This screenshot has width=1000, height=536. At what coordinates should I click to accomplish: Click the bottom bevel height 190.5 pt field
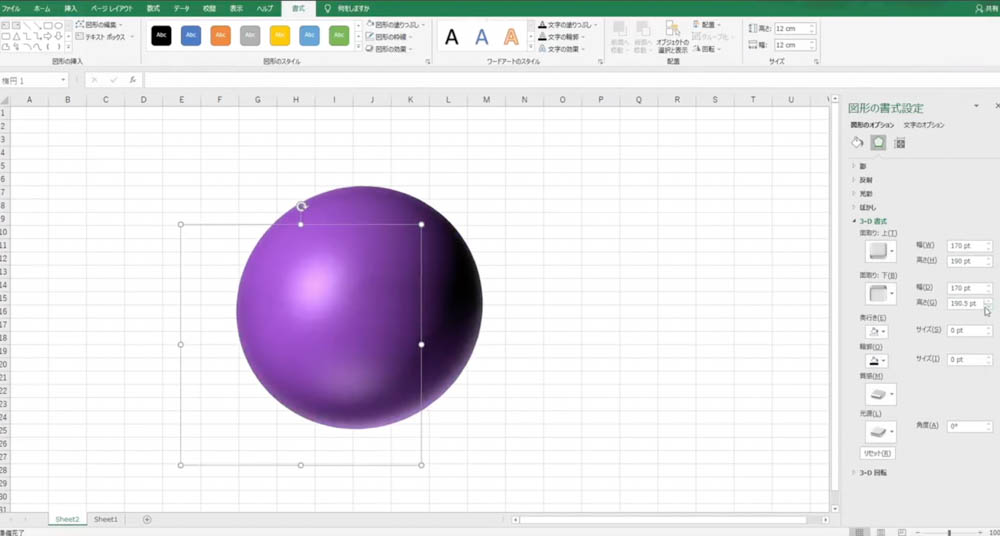(965, 304)
